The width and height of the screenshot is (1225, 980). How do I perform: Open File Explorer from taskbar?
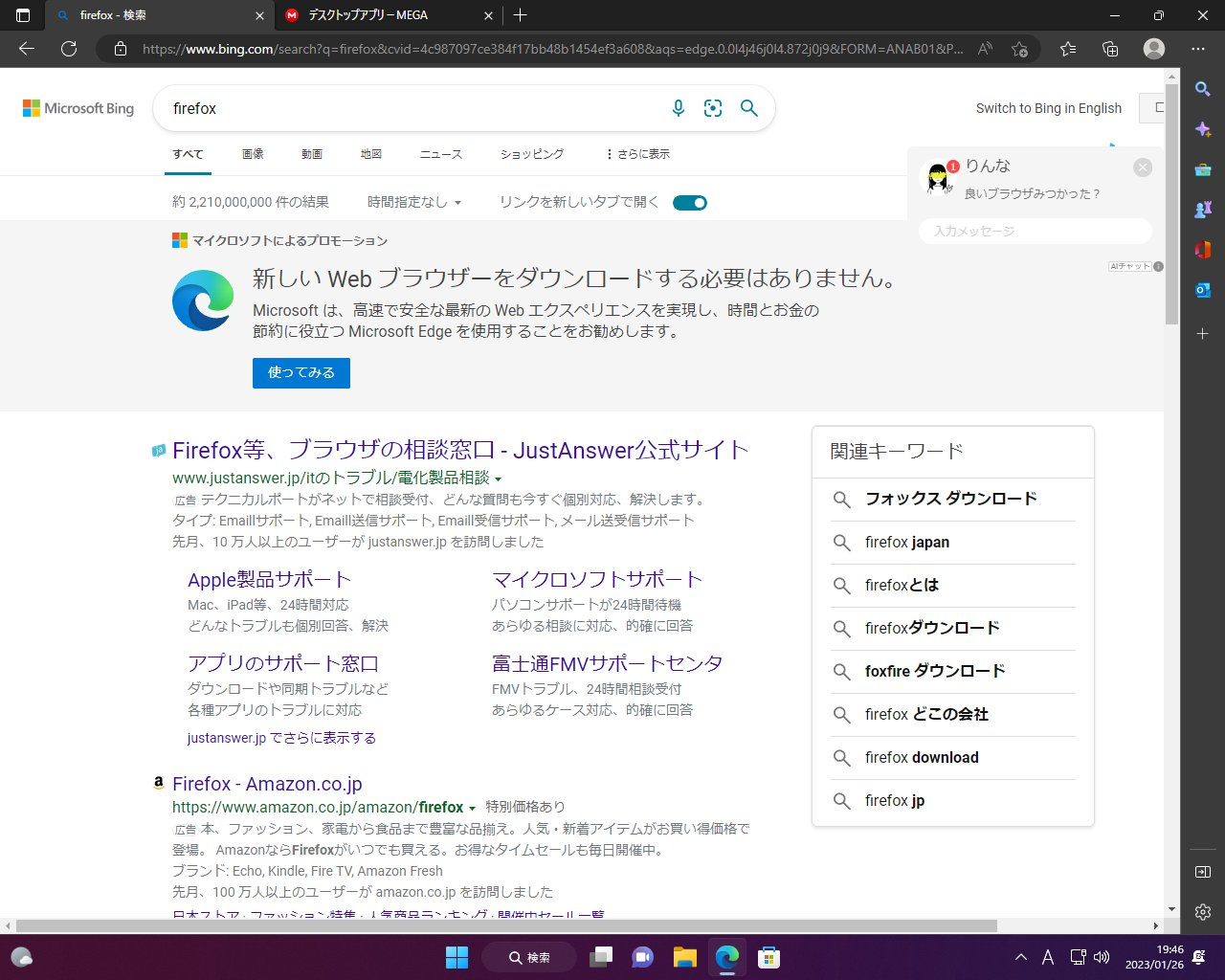684,957
